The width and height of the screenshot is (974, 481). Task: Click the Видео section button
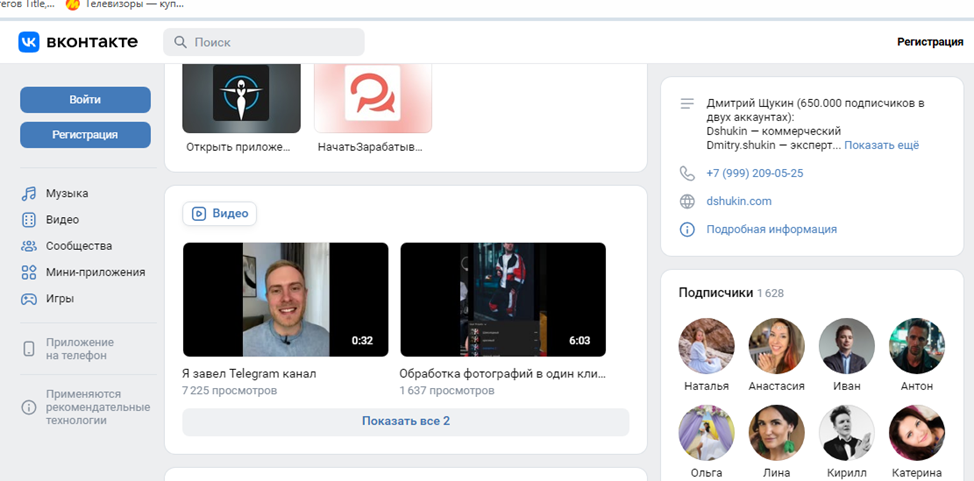pos(219,214)
